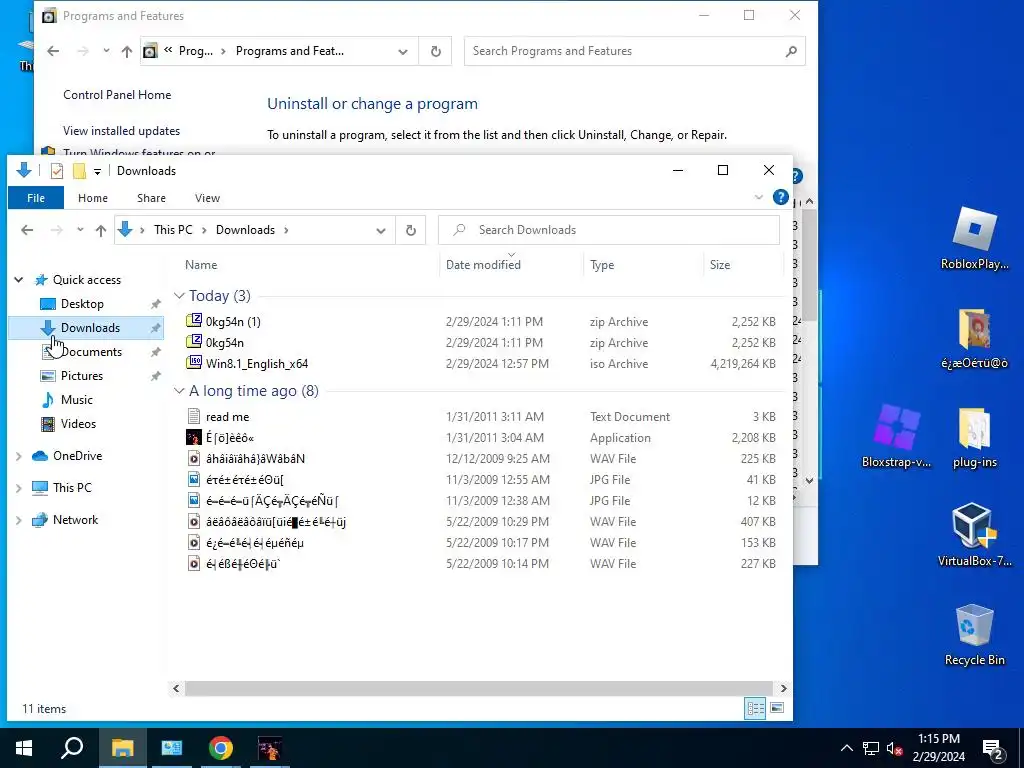Select Videos in navigation pane
The height and width of the screenshot is (768, 1024).
pos(78,424)
